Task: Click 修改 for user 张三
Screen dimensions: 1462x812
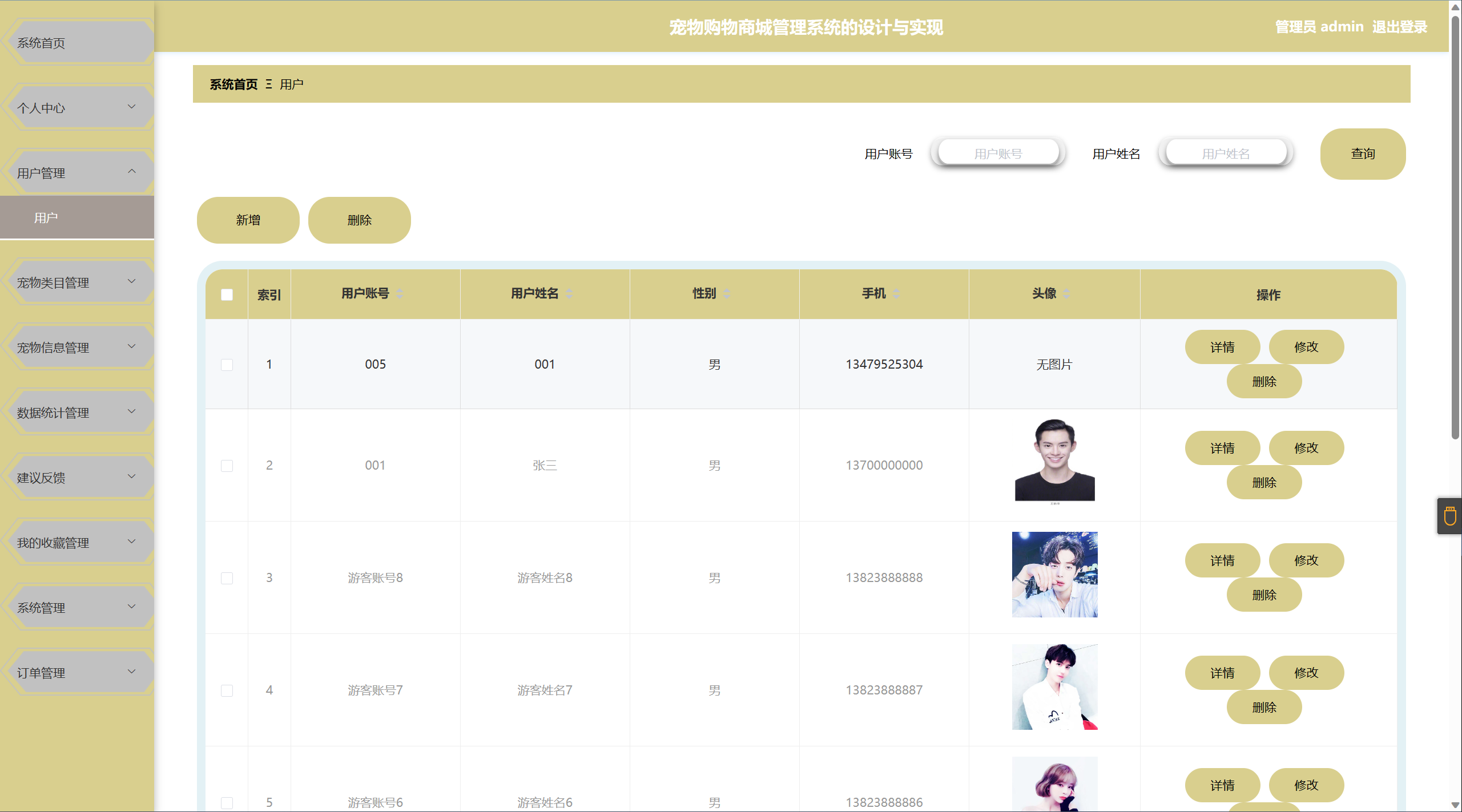Action: pos(1306,448)
